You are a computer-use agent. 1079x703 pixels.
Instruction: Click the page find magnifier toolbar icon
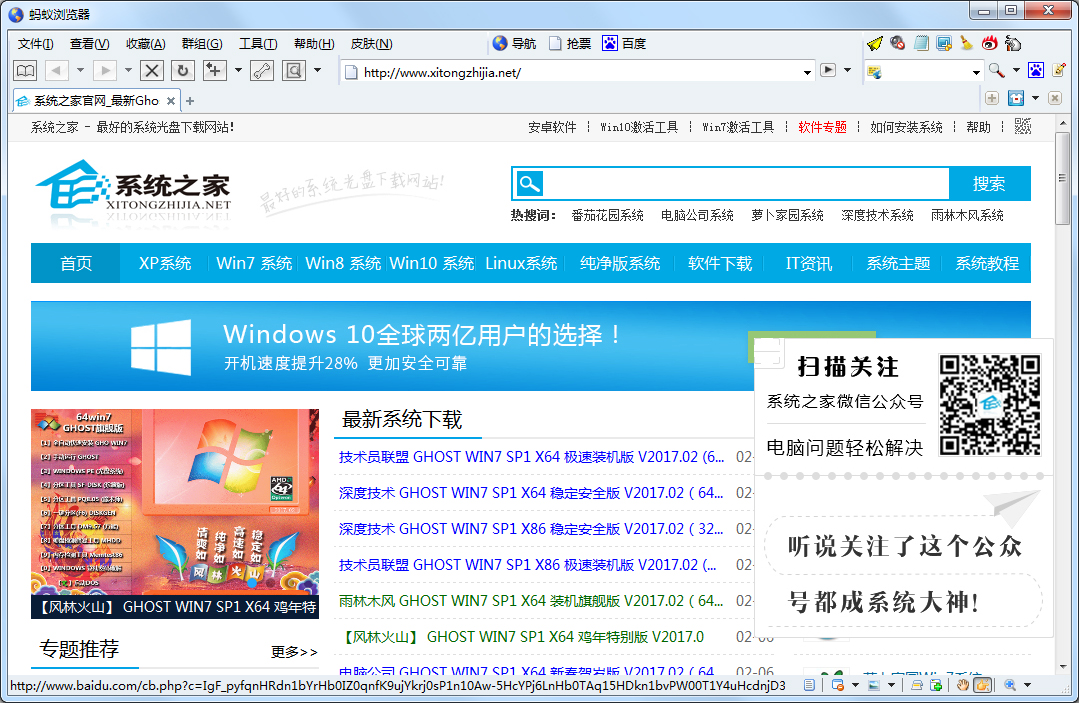point(294,70)
